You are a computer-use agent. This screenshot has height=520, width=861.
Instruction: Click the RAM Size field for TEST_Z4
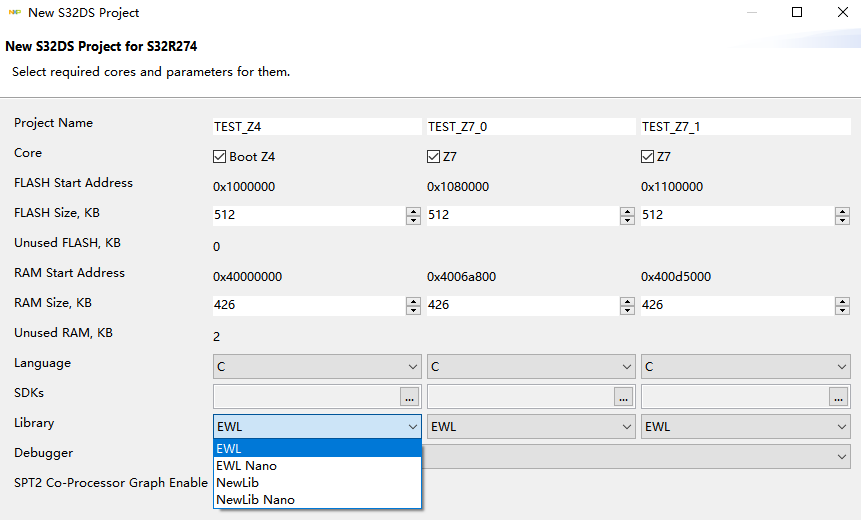308,305
